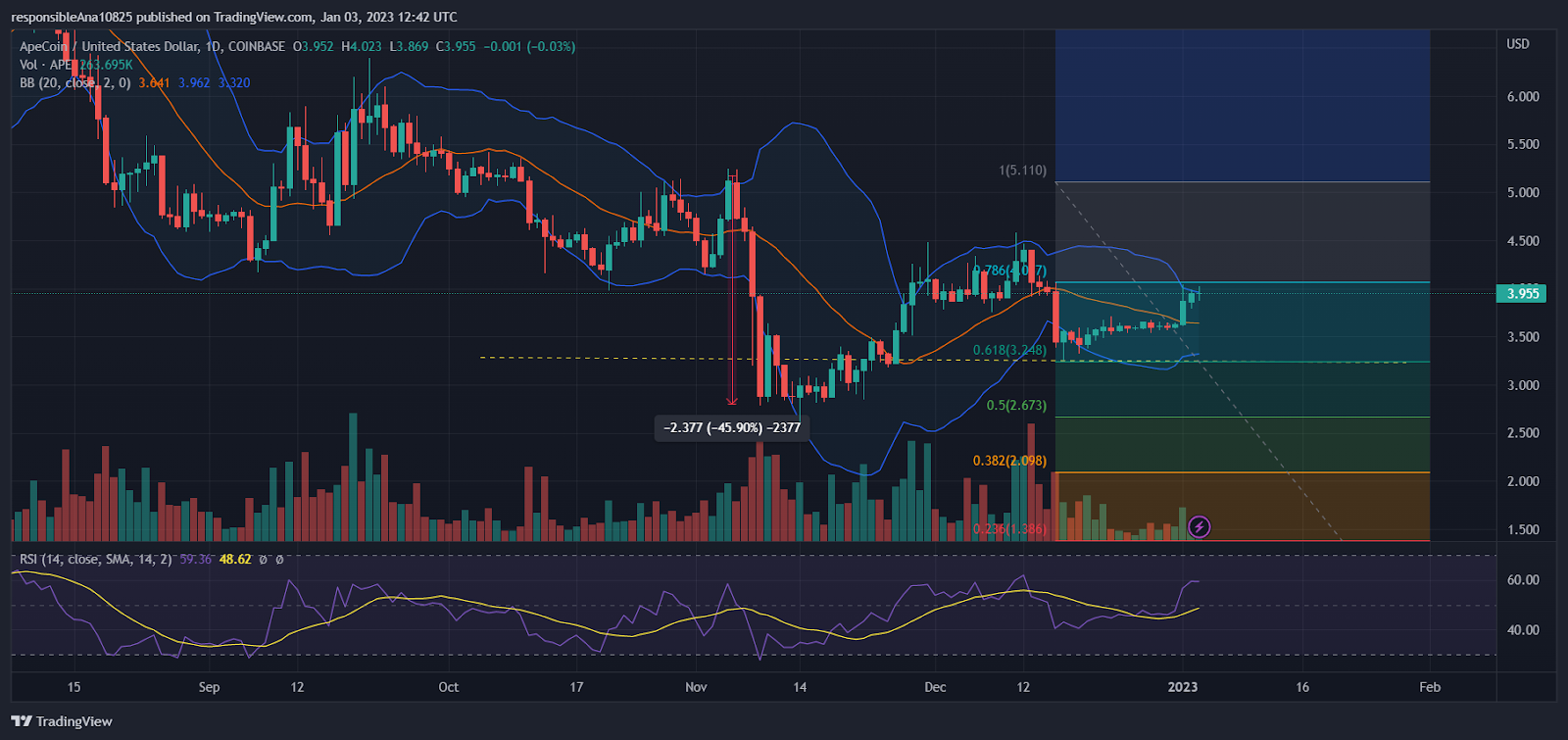This screenshot has width=1568, height=740.
Task: Open the TradingView logo link
Action: click(x=62, y=721)
